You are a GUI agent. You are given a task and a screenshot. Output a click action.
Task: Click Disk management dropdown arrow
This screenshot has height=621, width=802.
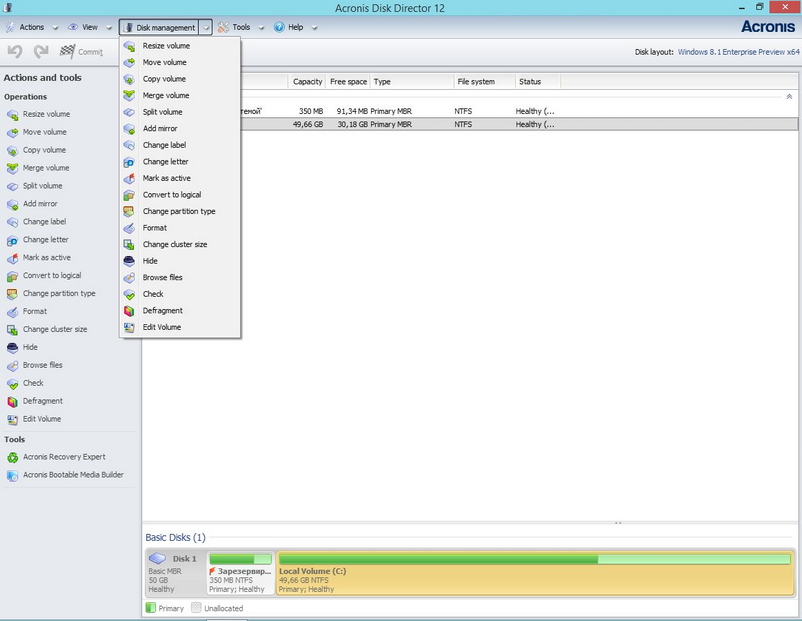pos(206,28)
